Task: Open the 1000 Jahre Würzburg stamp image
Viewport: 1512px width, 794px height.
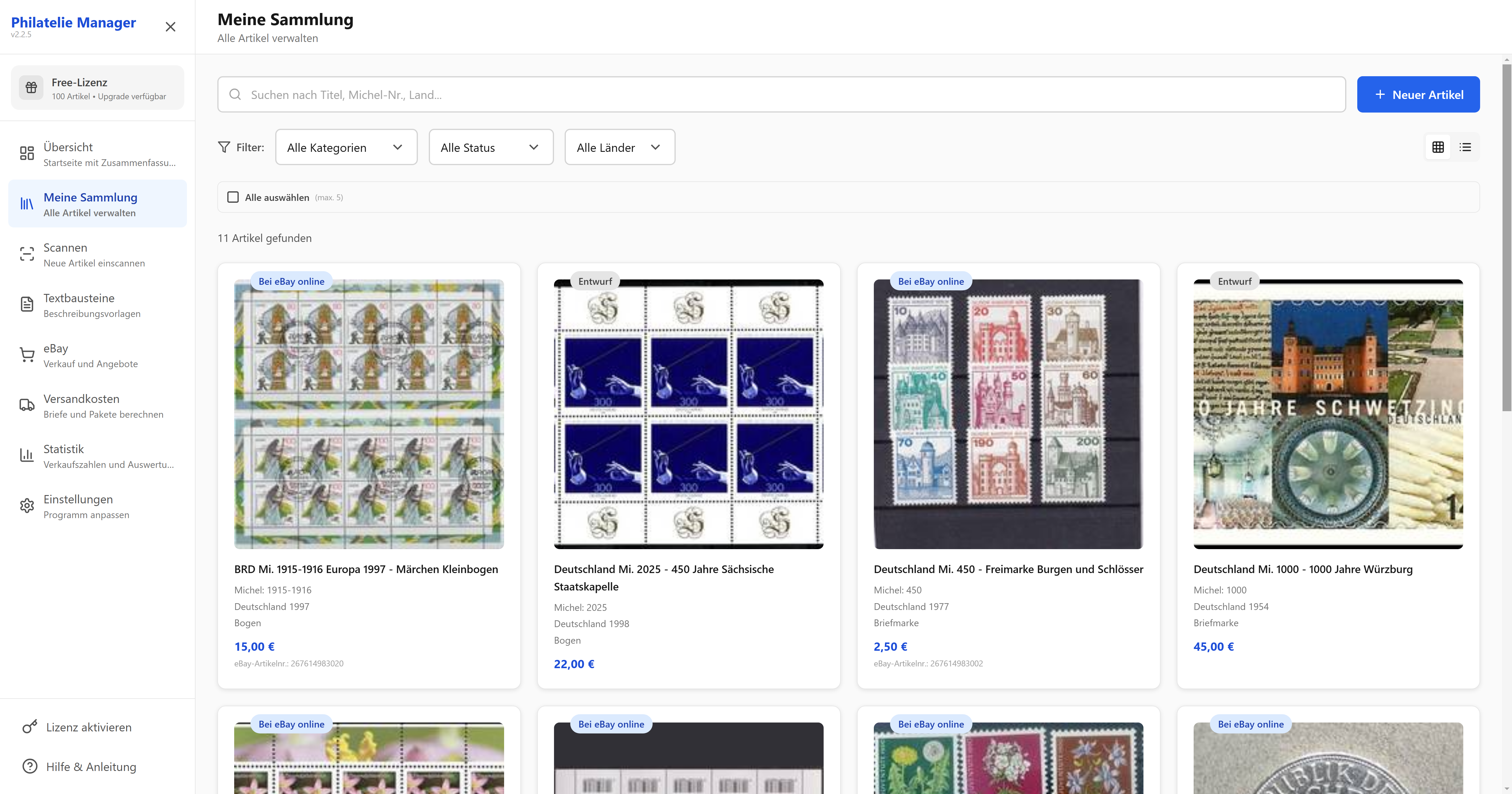Action: pos(1328,414)
